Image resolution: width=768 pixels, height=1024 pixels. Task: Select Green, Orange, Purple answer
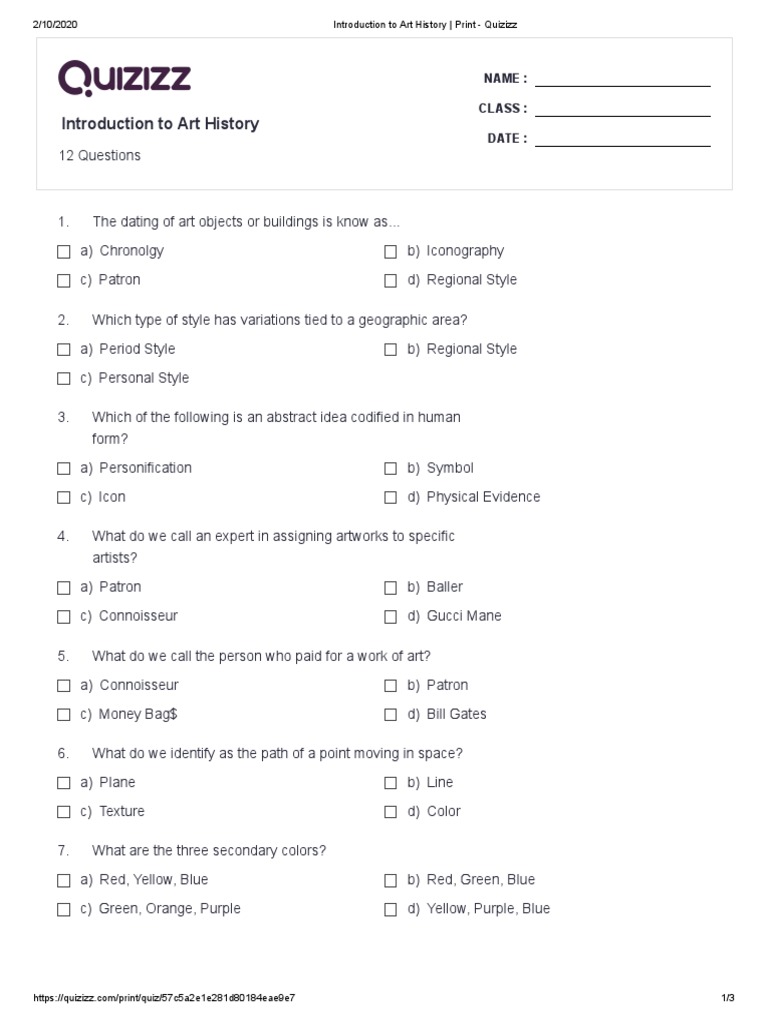coord(64,910)
